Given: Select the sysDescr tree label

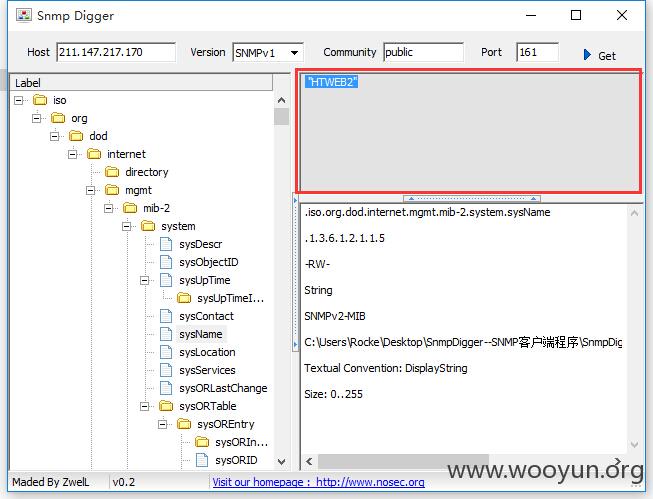Looking at the screenshot, I should [200, 245].
